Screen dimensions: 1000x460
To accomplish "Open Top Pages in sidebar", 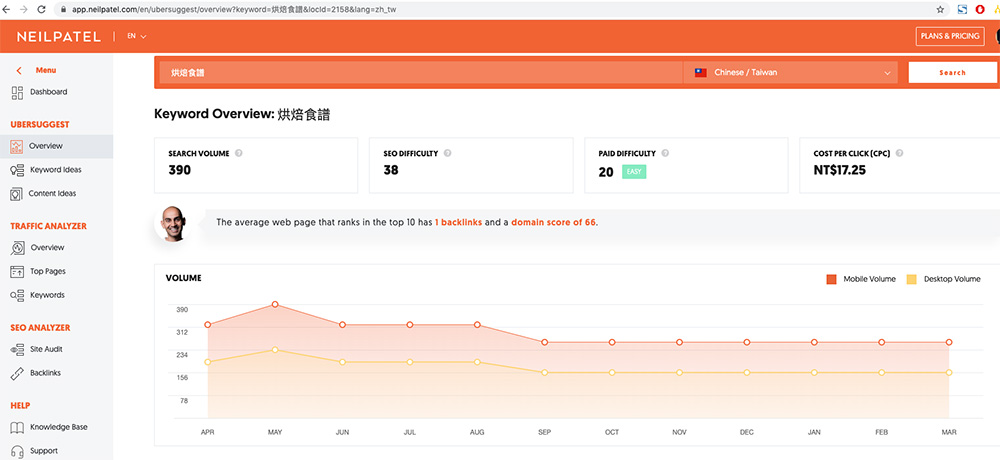I will click(48, 271).
